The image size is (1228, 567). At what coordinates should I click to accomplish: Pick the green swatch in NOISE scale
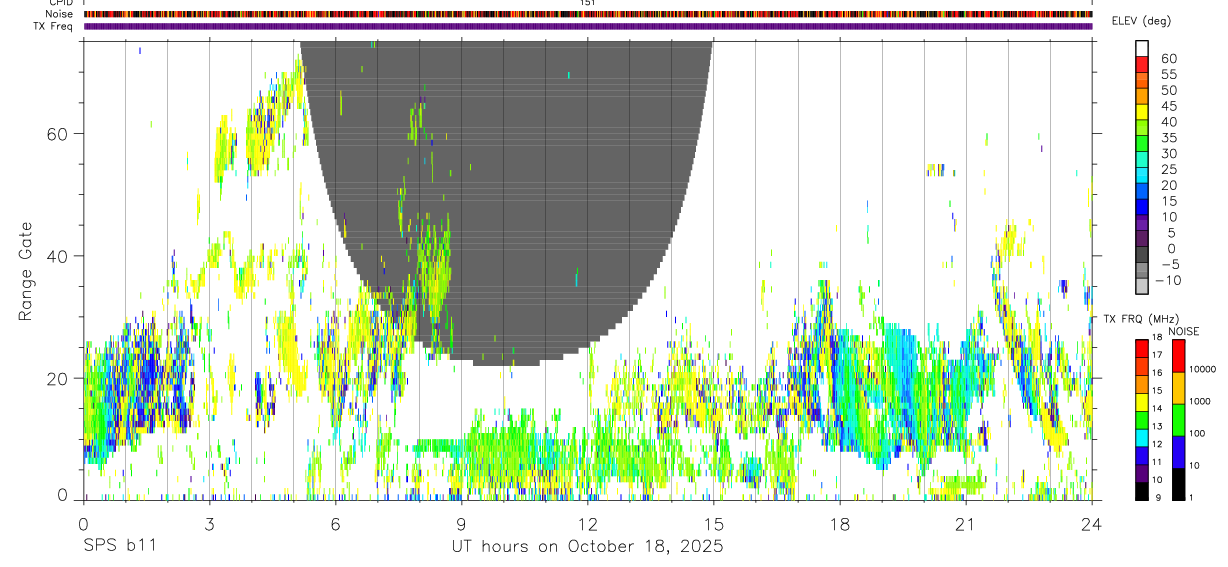tap(1178, 419)
